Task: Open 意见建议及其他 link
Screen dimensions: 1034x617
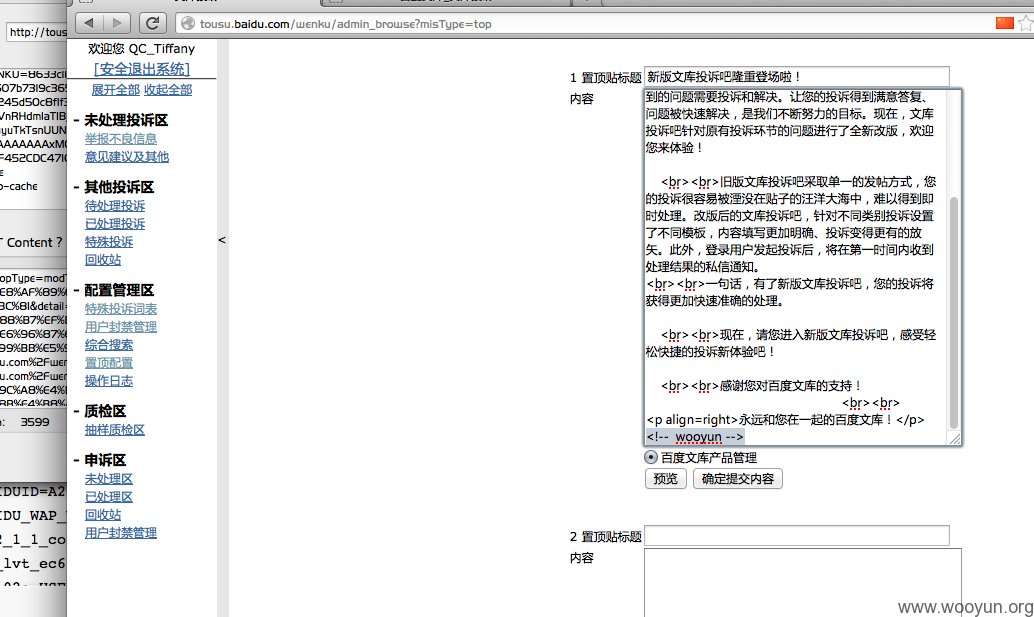Action: pyautogui.click(x=127, y=157)
